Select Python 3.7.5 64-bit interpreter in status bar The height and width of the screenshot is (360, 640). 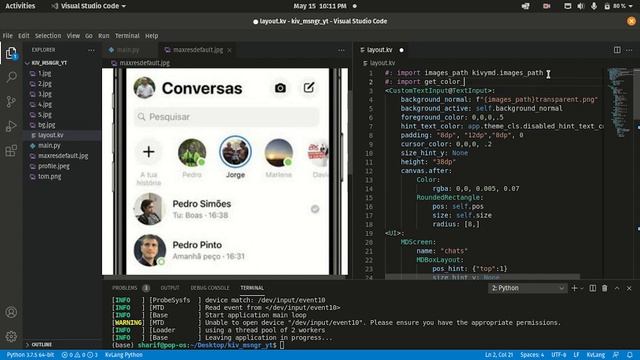[30, 355]
